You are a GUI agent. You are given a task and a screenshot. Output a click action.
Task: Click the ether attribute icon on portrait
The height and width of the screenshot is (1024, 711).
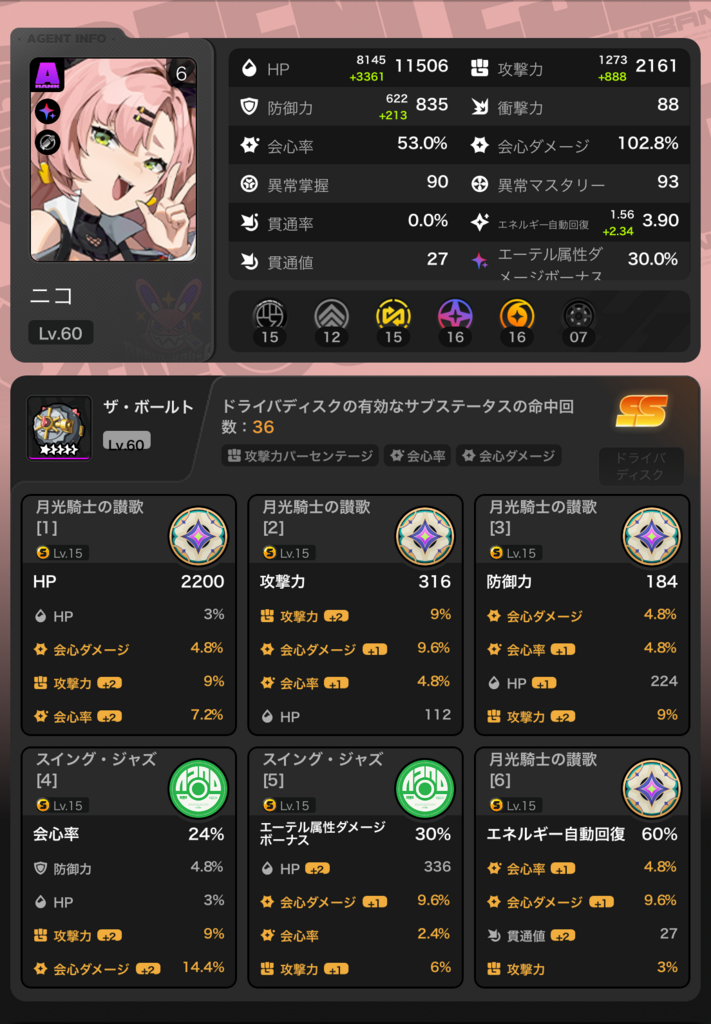(48, 112)
